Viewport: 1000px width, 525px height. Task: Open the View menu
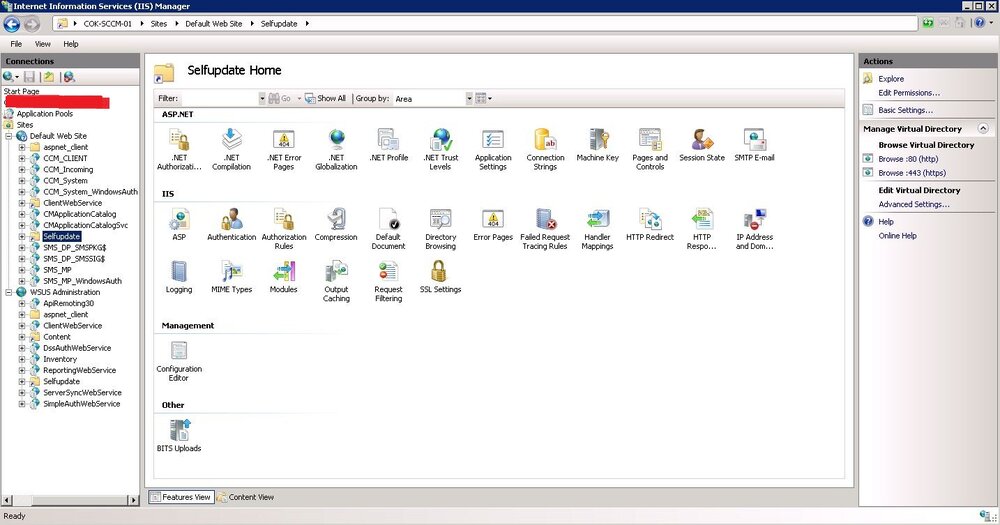tap(43, 44)
